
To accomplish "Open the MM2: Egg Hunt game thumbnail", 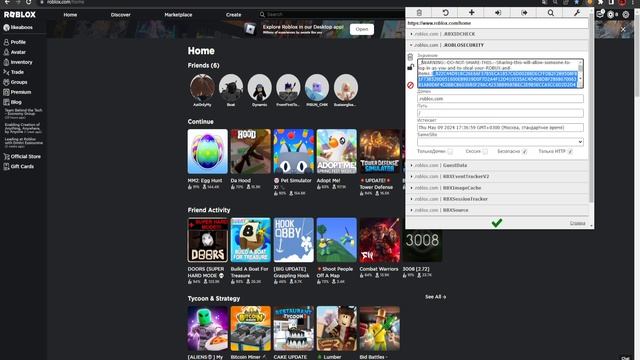I will pos(208,151).
